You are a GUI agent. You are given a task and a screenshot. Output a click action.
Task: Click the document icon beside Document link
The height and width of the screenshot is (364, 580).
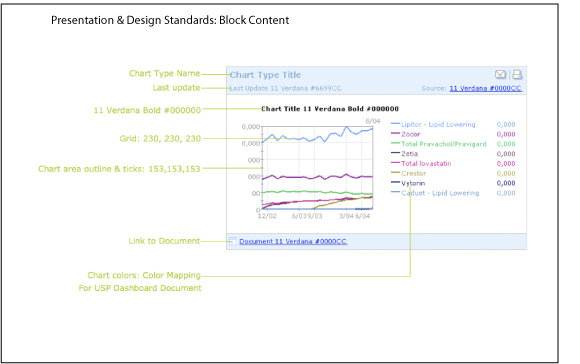click(x=232, y=241)
